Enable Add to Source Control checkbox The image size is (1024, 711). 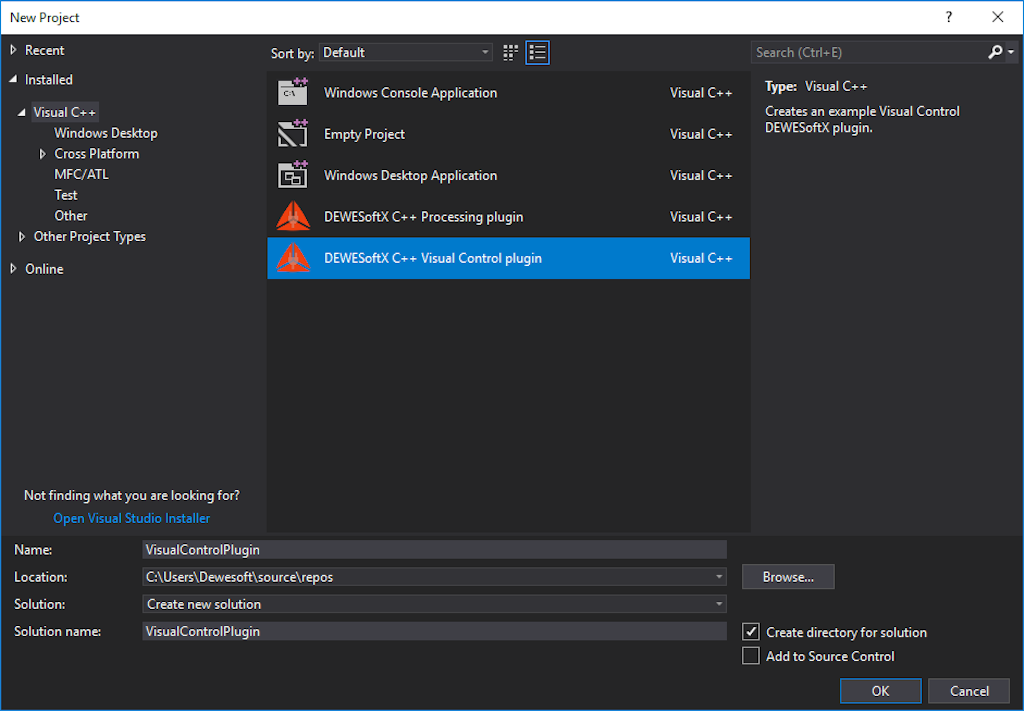751,656
